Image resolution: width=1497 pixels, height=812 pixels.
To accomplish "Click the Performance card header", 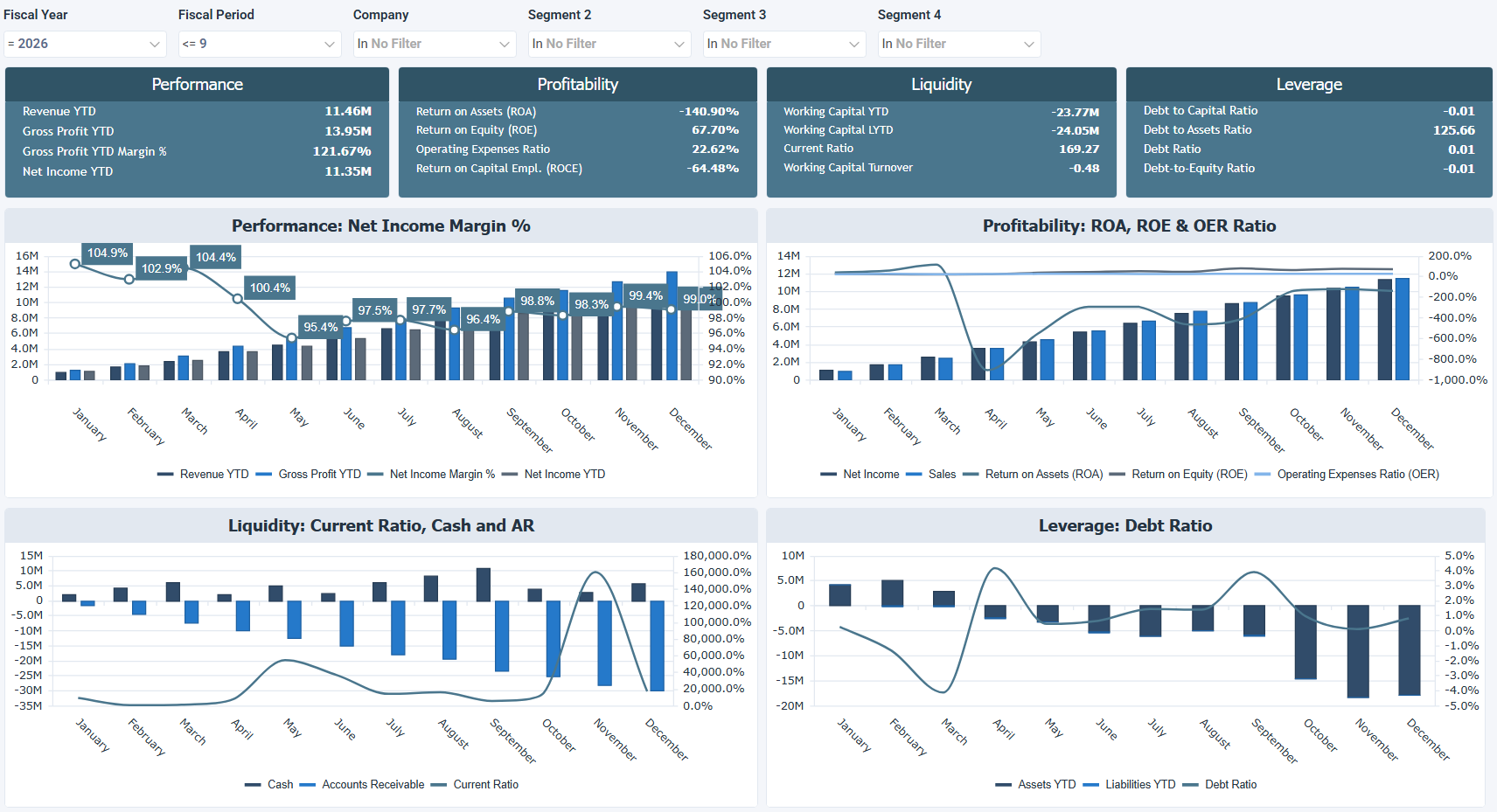I will pyautogui.click(x=197, y=85).
